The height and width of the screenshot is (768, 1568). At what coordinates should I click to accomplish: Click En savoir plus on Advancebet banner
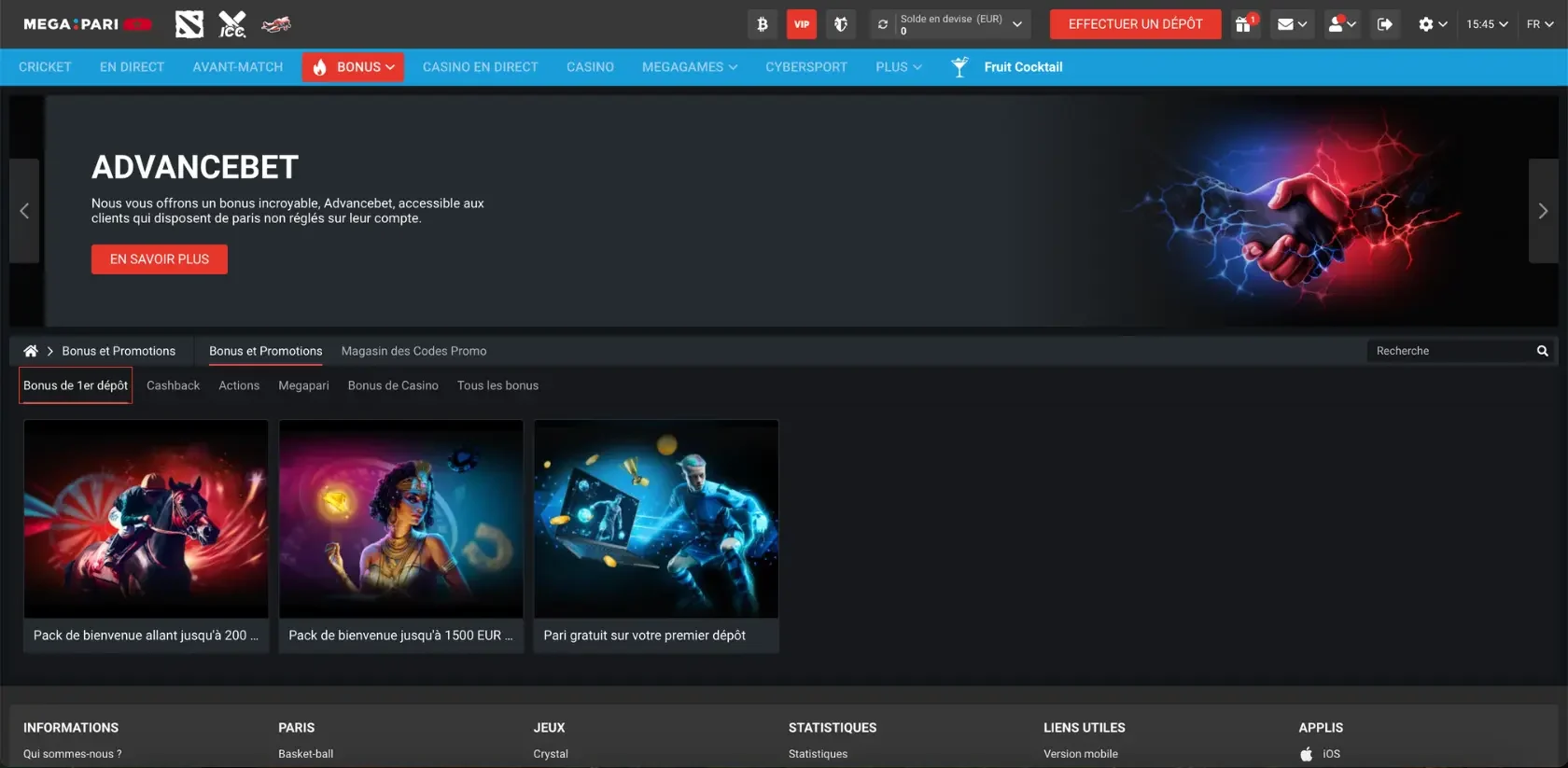pyautogui.click(x=160, y=259)
